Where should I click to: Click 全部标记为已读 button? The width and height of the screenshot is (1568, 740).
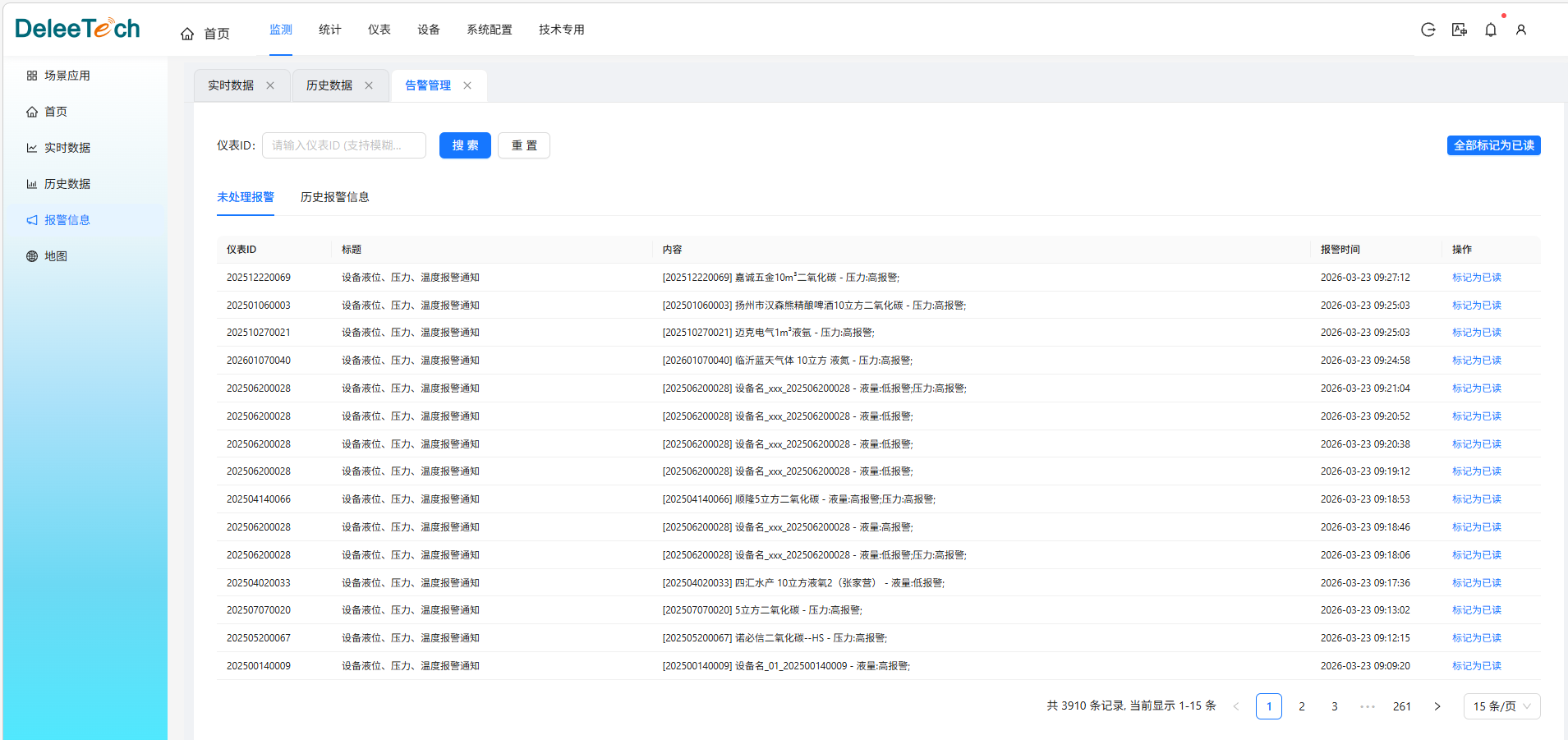pos(1493,145)
